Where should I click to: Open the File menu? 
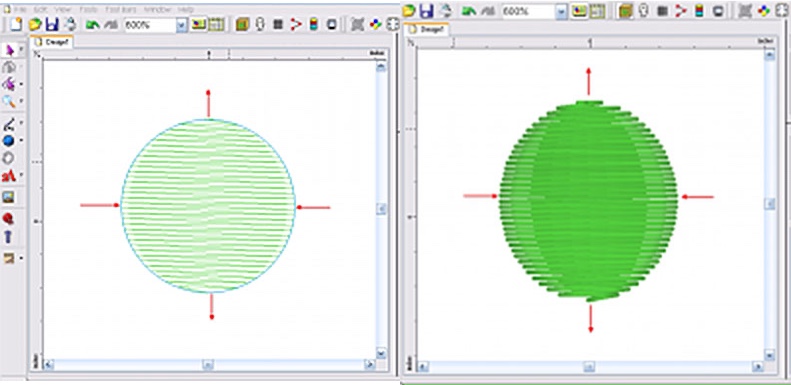tap(19, 10)
